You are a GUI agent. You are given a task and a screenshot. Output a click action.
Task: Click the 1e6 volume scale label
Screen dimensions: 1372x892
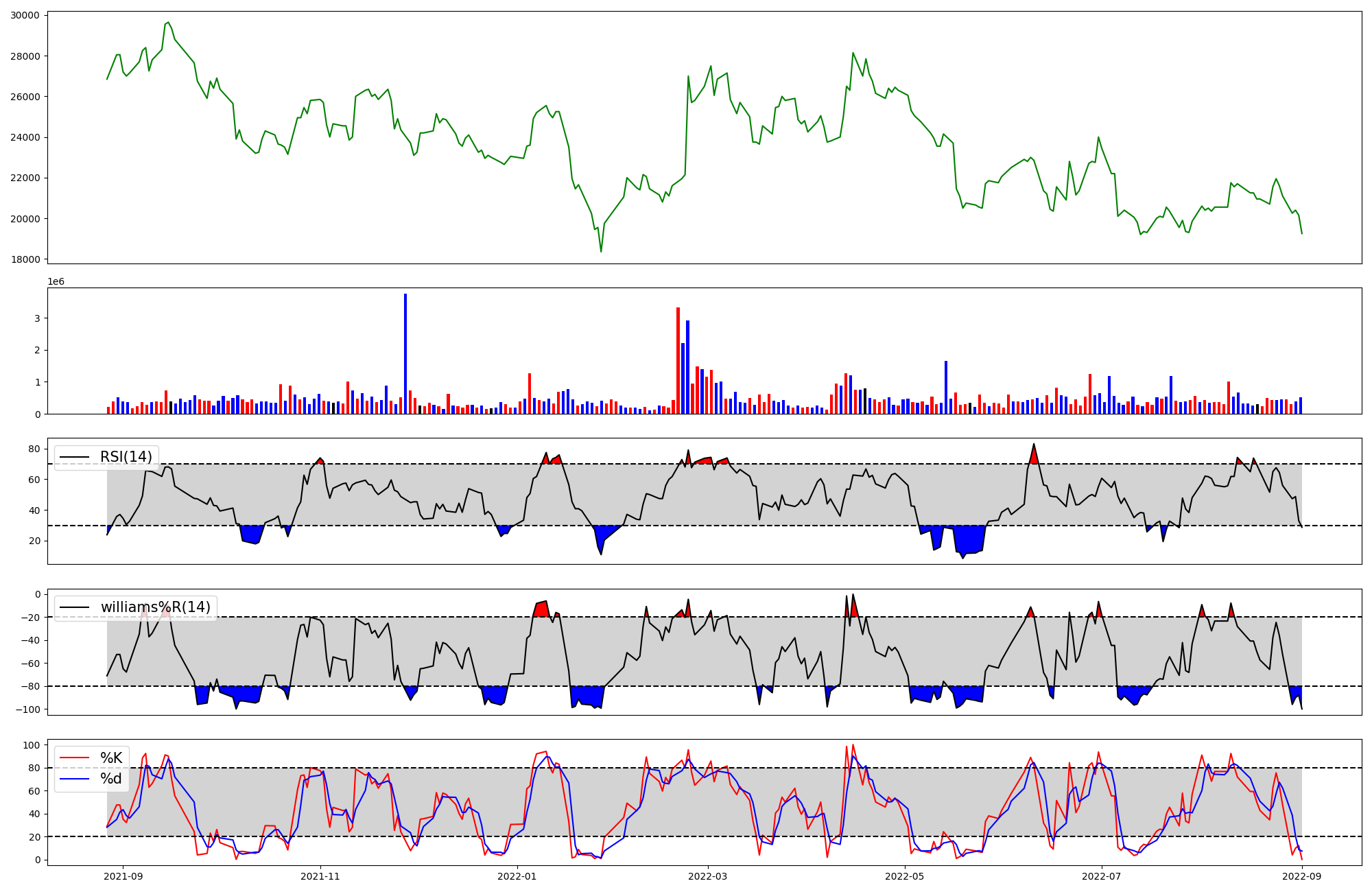tap(56, 282)
